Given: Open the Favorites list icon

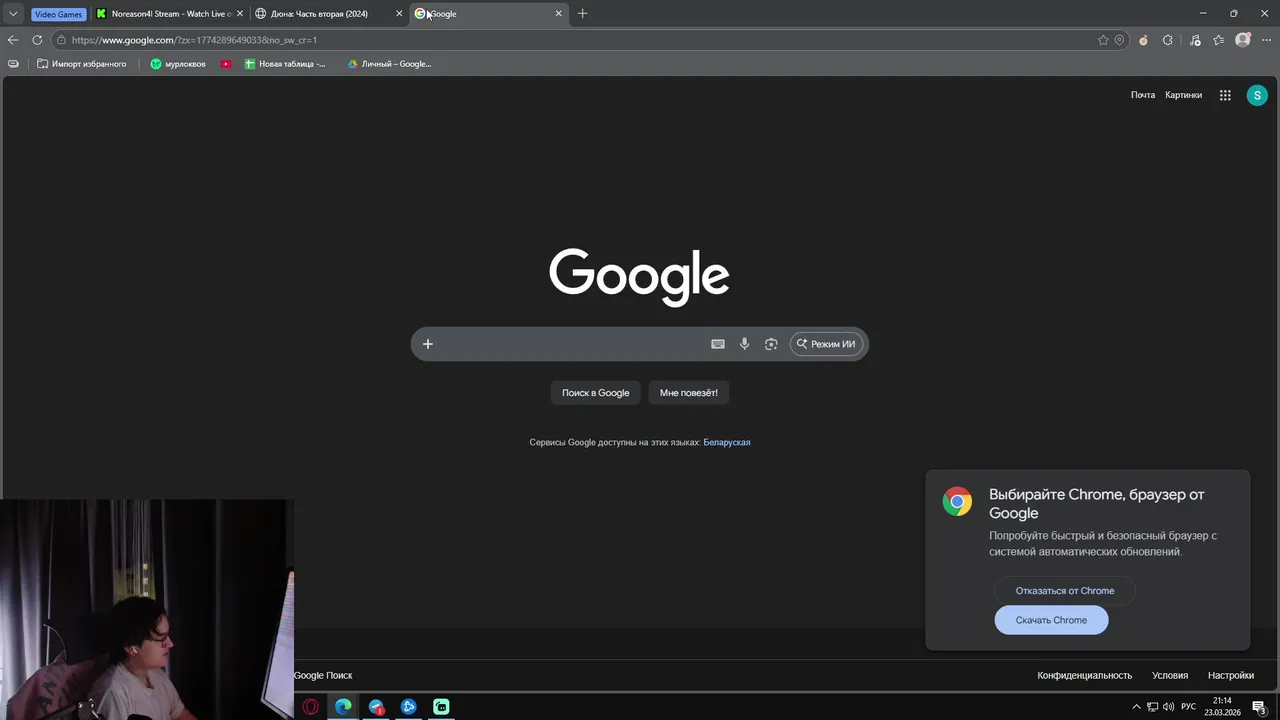Looking at the screenshot, I should (1219, 40).
